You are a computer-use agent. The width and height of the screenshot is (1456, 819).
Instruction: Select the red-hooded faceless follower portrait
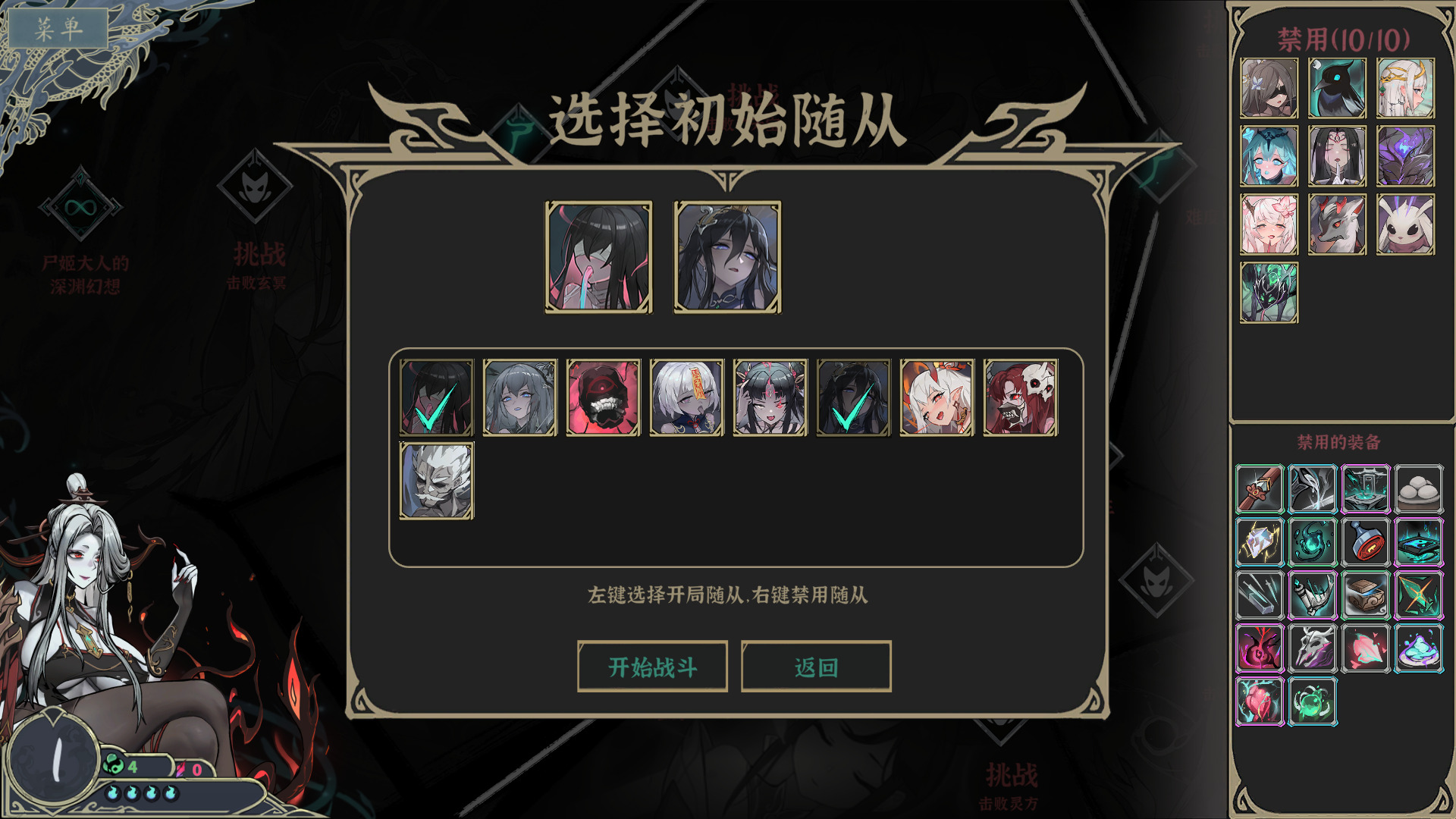[603, 397]
